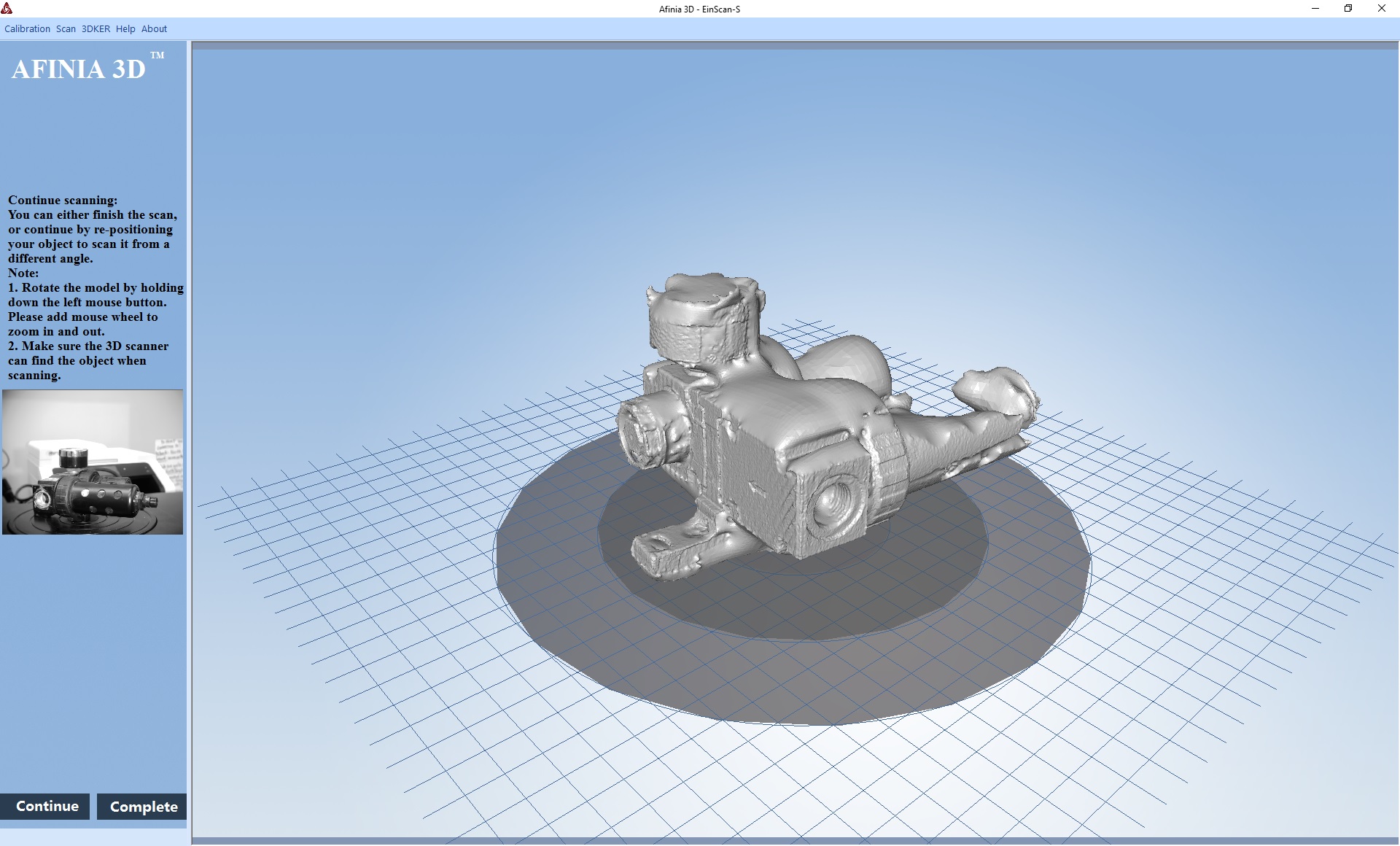Close the Afinia 3D EinScan-S window
Viewport: 1400px width, 846px height.
pyautogui.click(x=1381, y=9)
